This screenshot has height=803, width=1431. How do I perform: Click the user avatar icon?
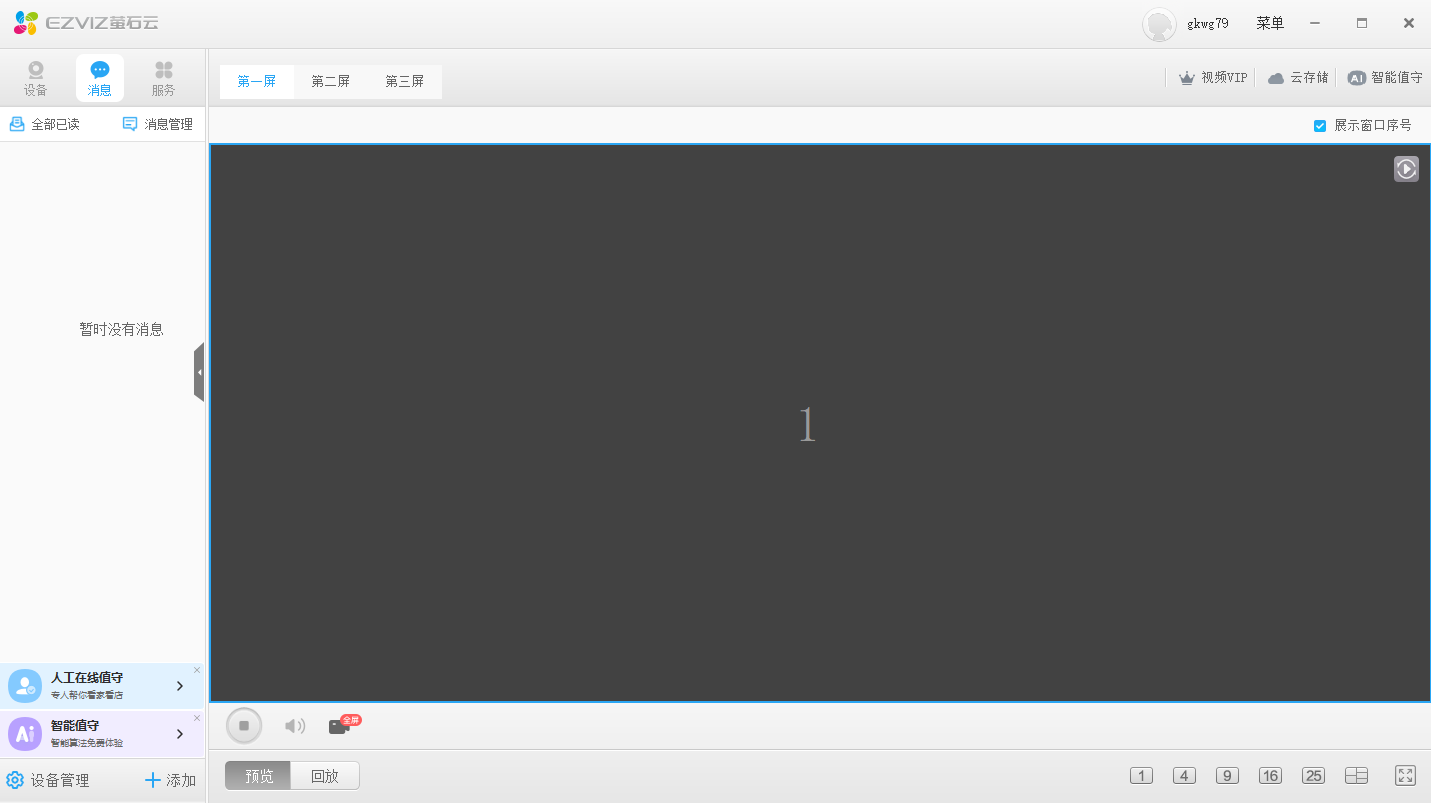[x=1159, y=24]
